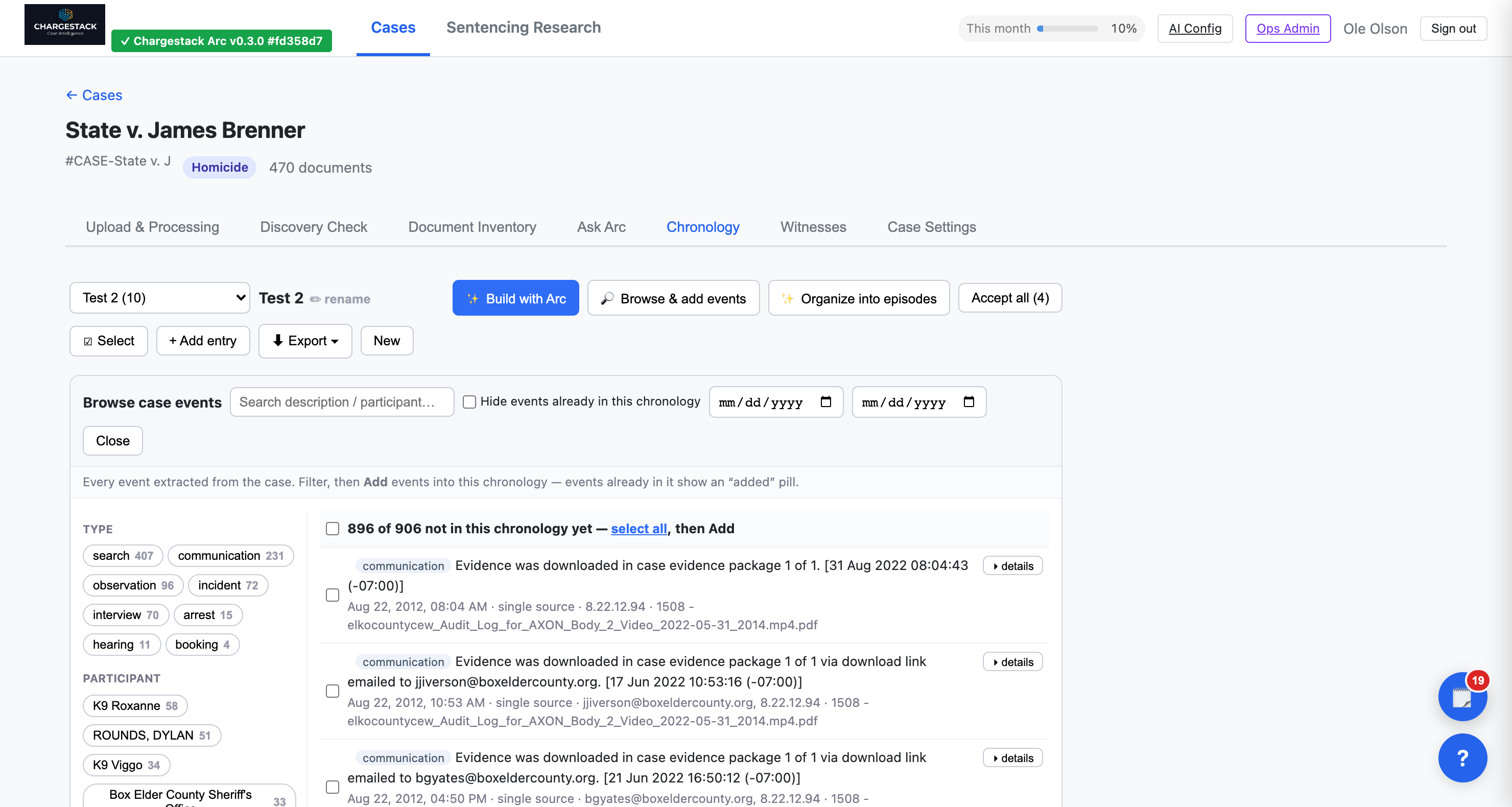
Task: Filter by search 407 type chip
Action: (x=123, y=556)
